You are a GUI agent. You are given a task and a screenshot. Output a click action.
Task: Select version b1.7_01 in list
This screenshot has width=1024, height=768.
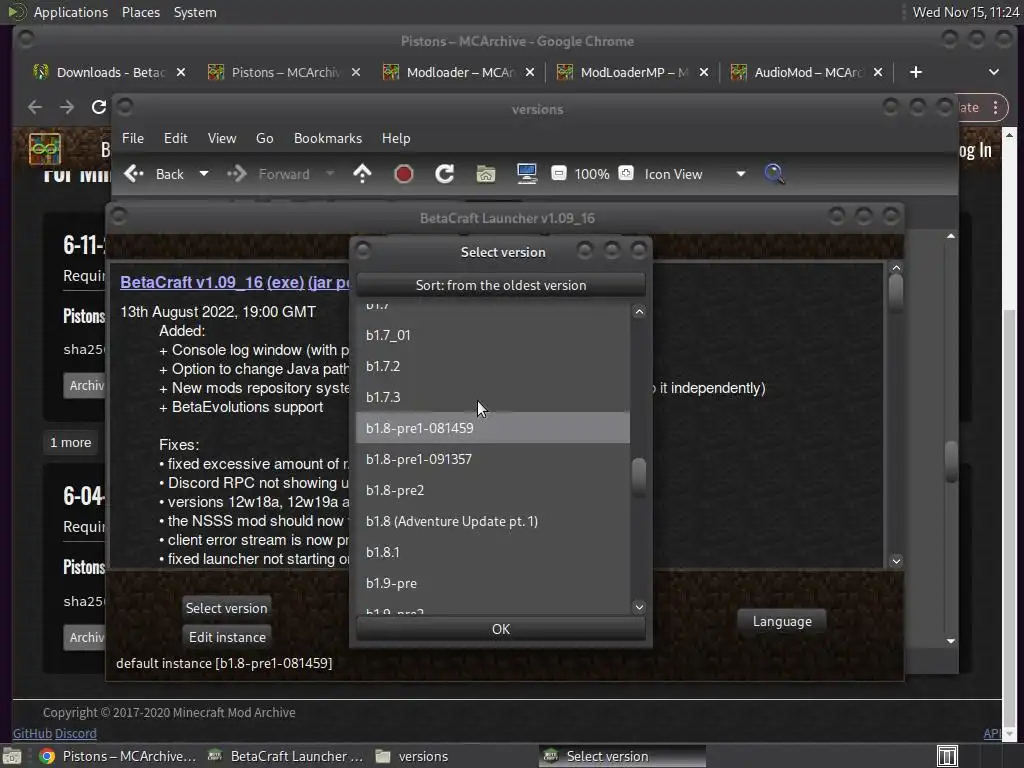coord(492,335)
